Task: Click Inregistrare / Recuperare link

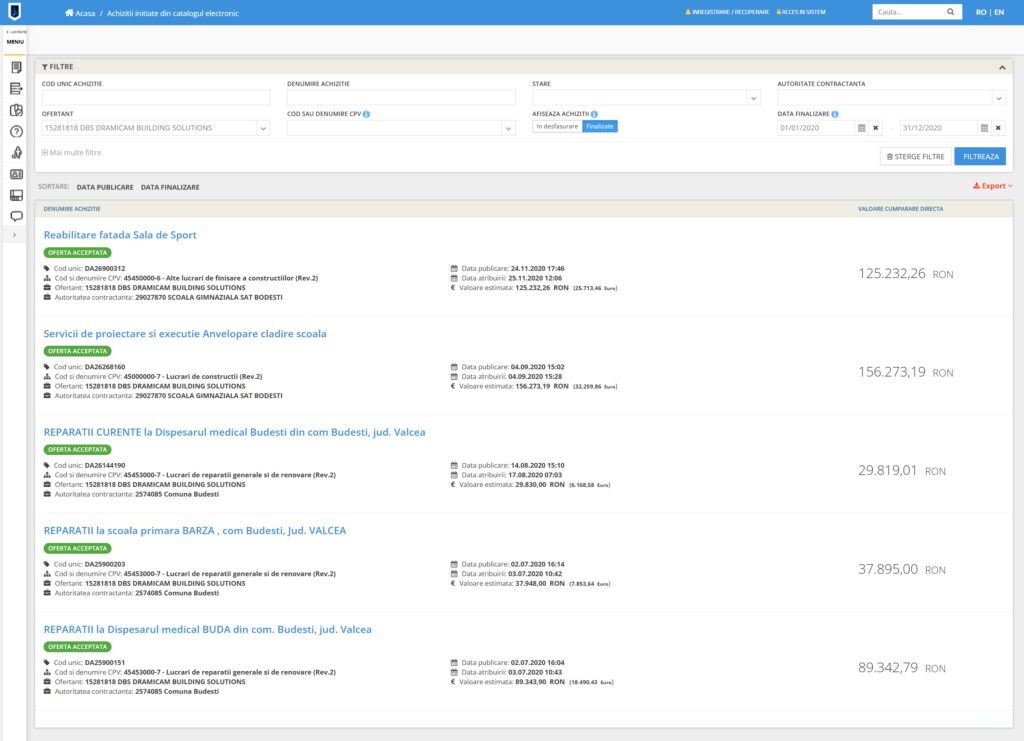Action: point(727,12)
